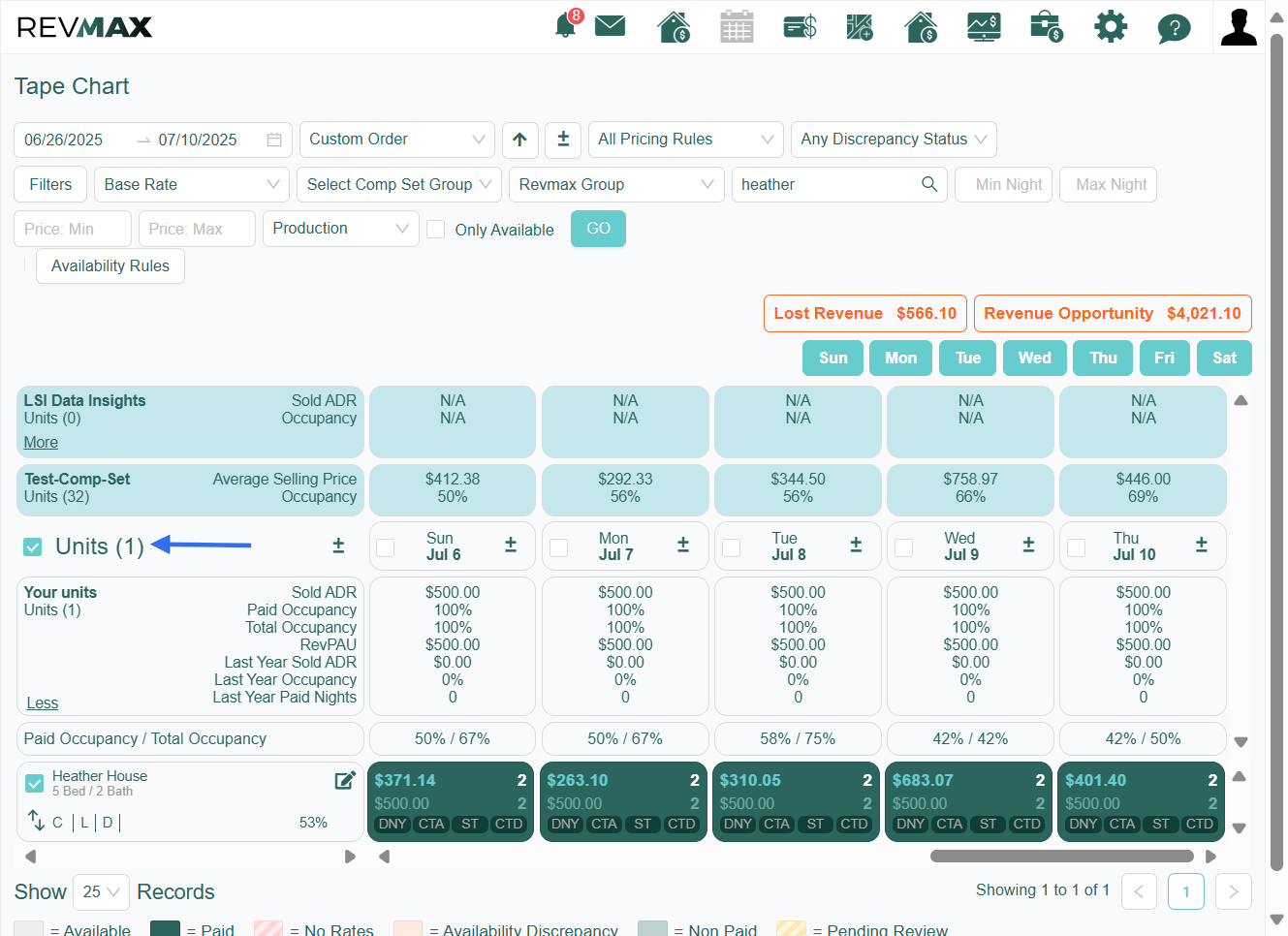
Task: Click the edit icon for Heather House
Action: pos(345,780)
